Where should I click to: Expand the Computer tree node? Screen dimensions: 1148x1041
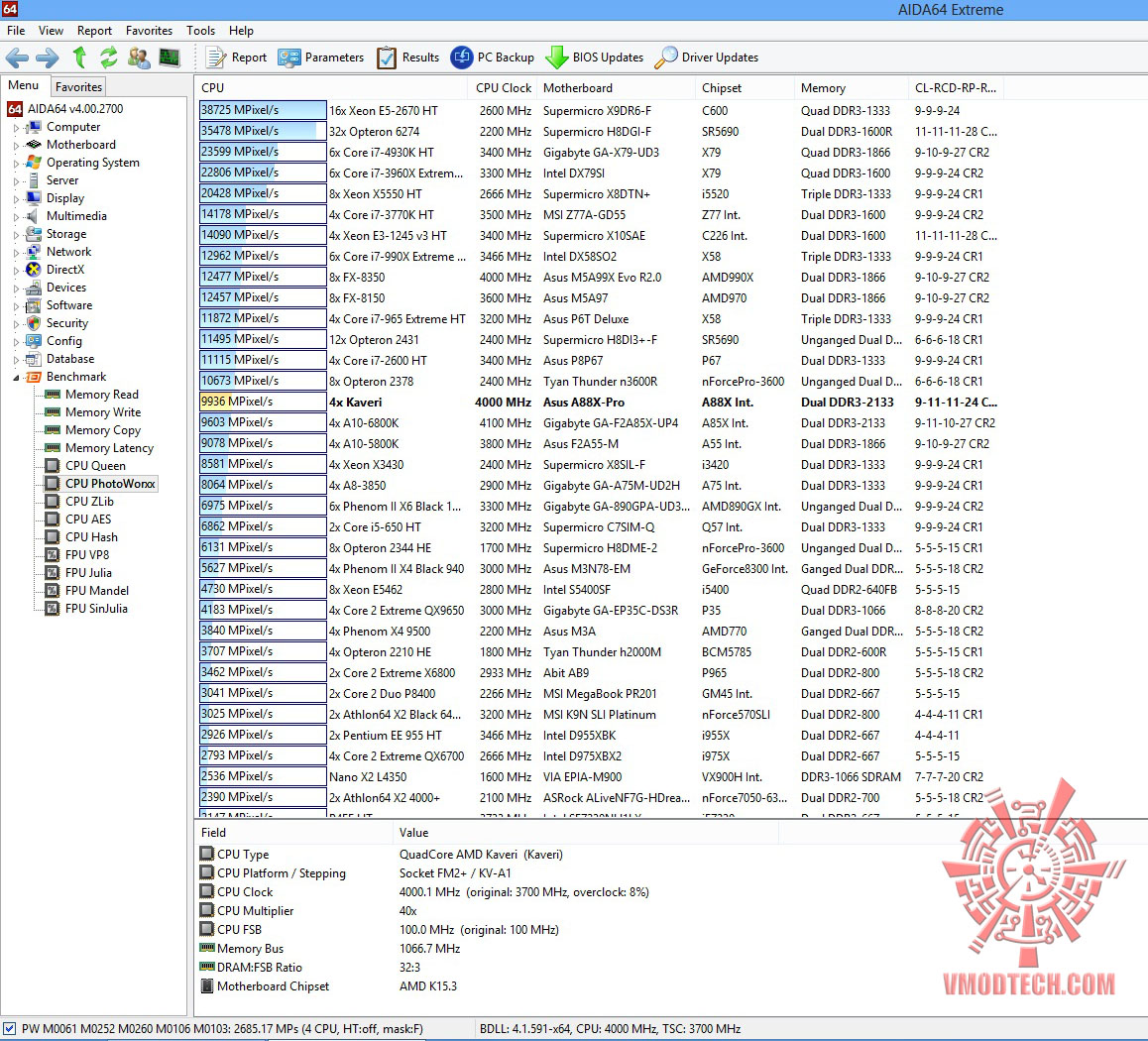click(x=16, y=127)
